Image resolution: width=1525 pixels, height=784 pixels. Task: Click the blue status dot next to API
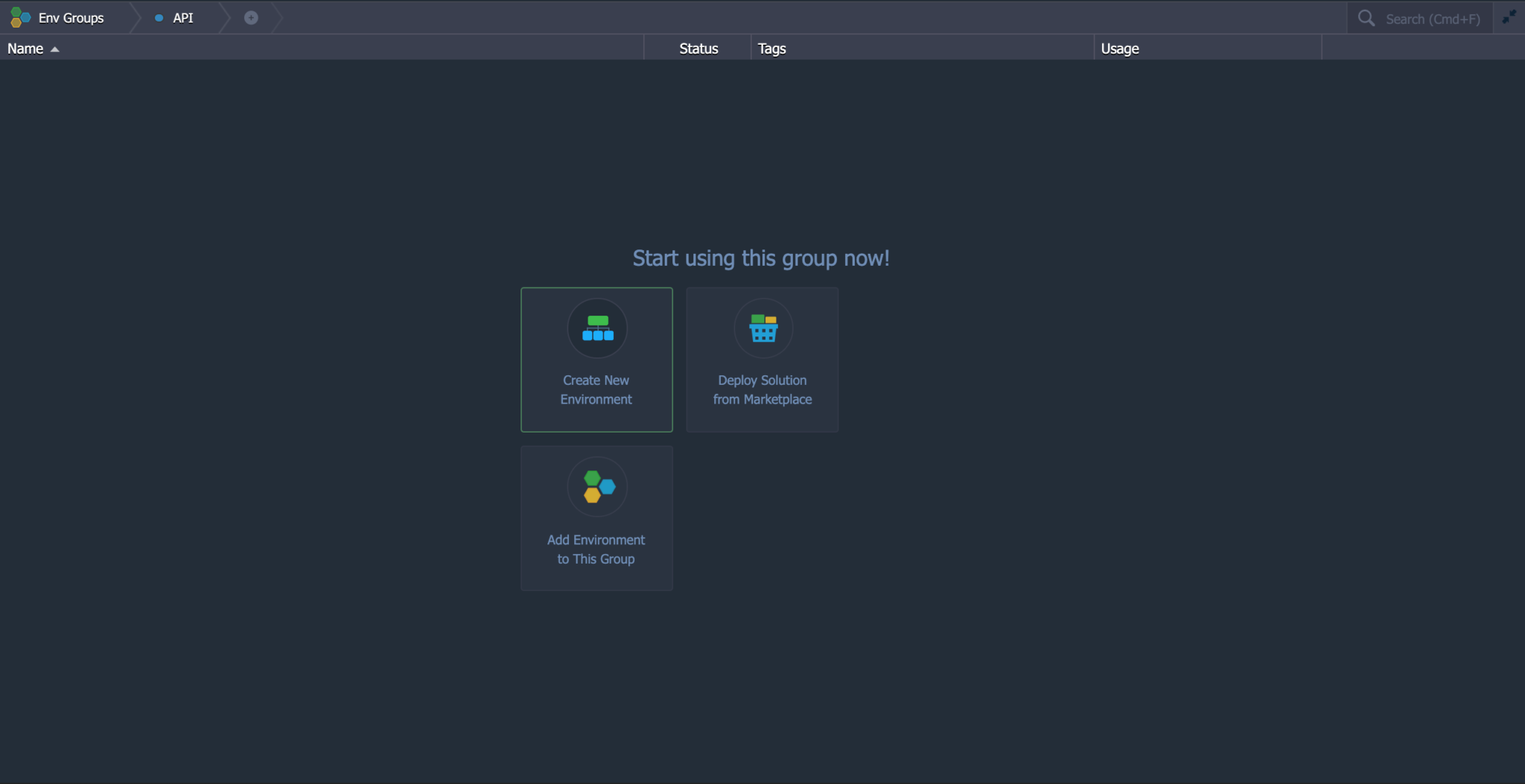[x=159, y=17]
